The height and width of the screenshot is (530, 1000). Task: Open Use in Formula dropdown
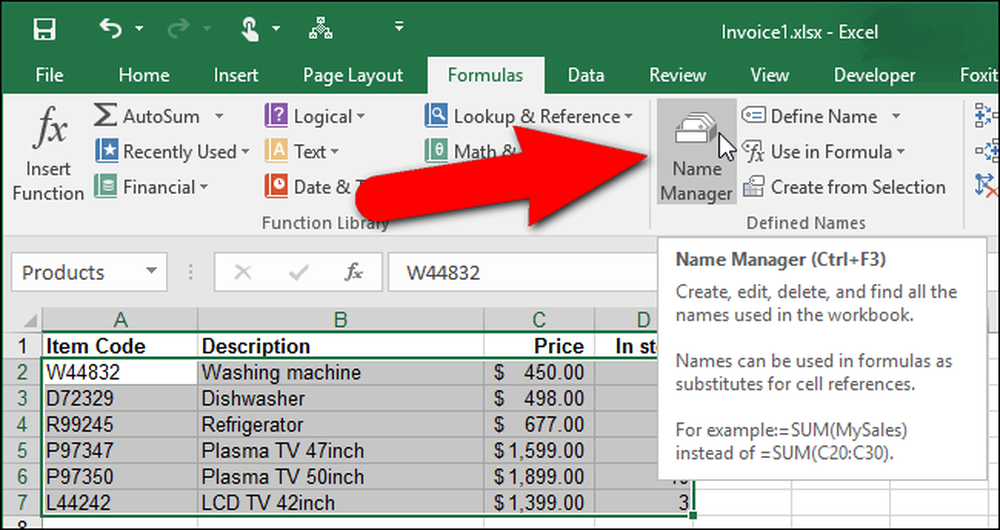click(x=825, y=152)
